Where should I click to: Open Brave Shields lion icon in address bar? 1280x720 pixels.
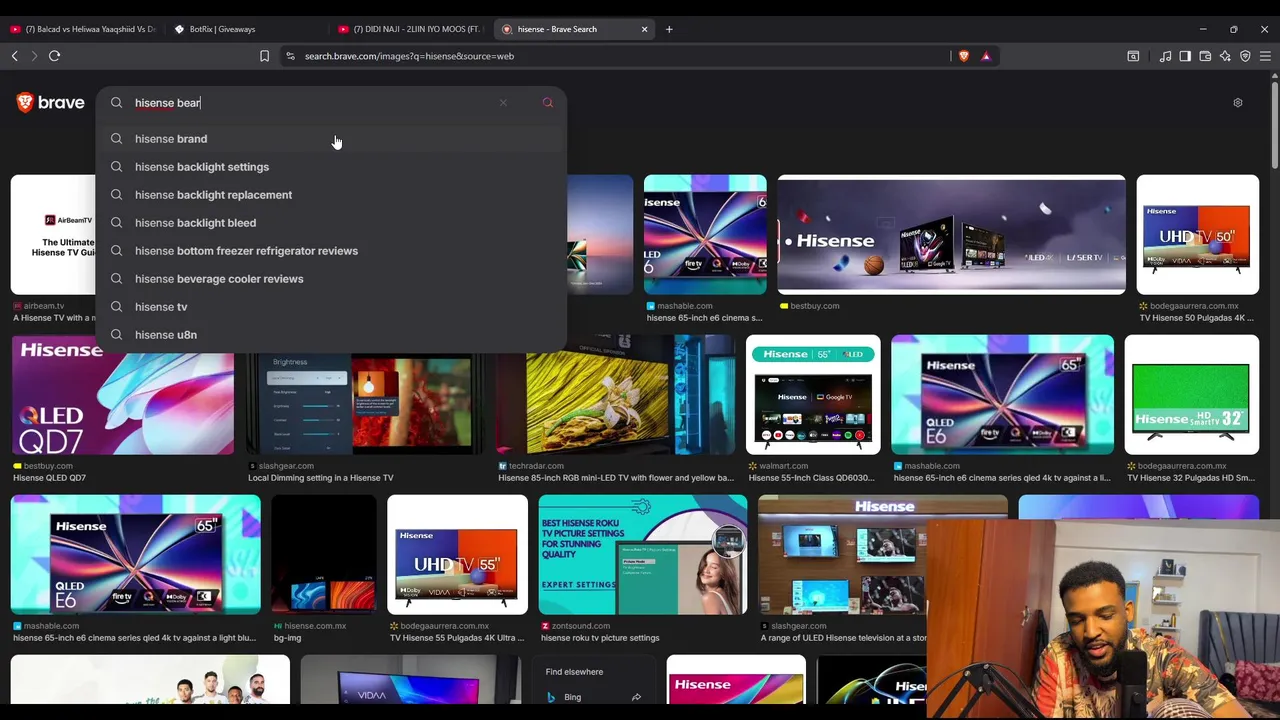963,56
